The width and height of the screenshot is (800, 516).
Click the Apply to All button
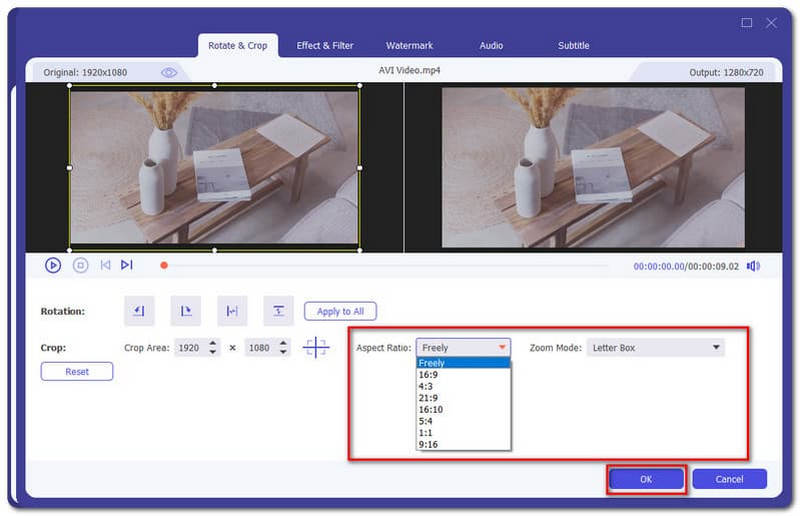pos(340,311)
